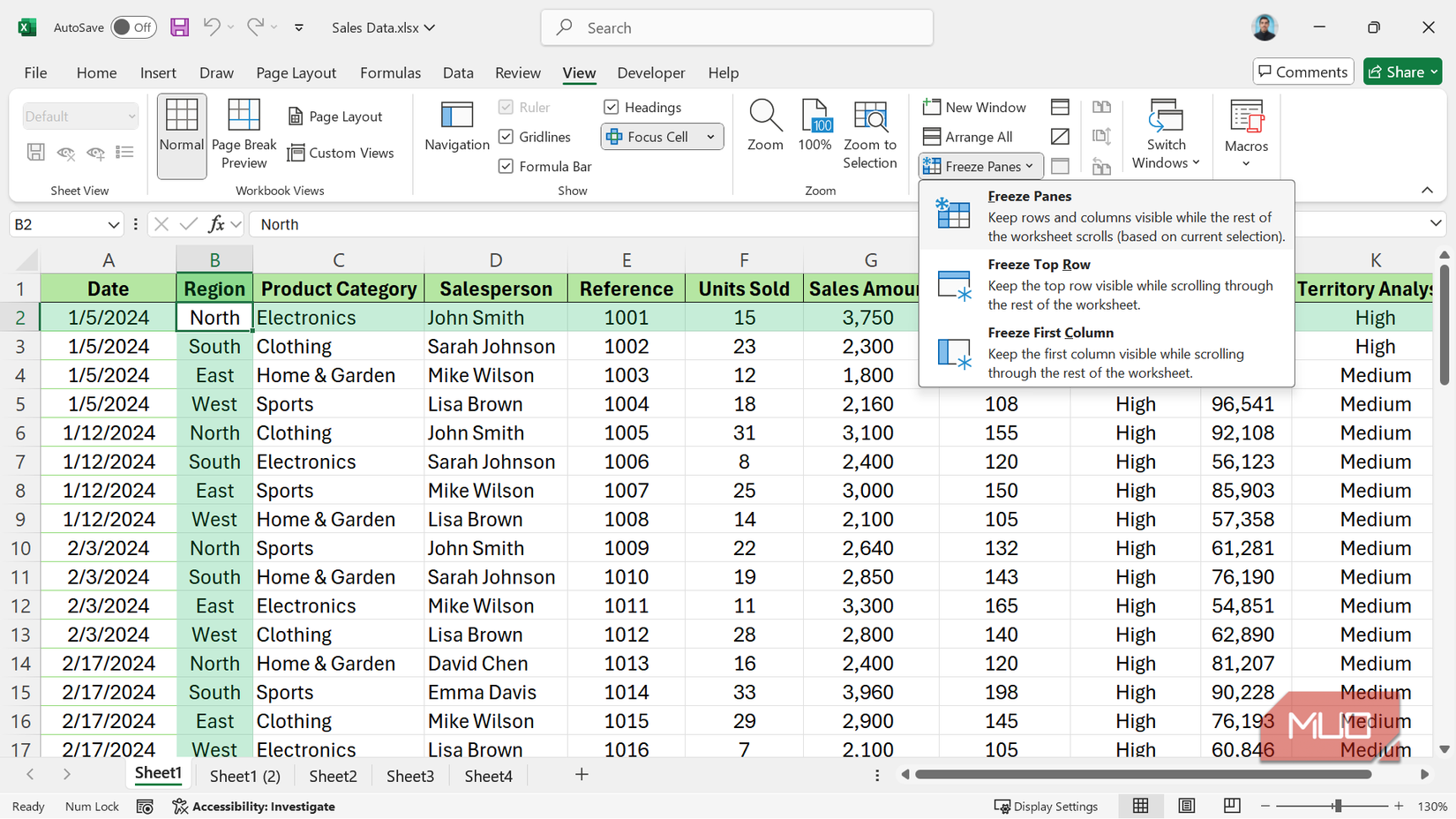Screen dimensions: 1456x819
Task: Uncheck the Gridlines checkbox
Action: [506, 137]
